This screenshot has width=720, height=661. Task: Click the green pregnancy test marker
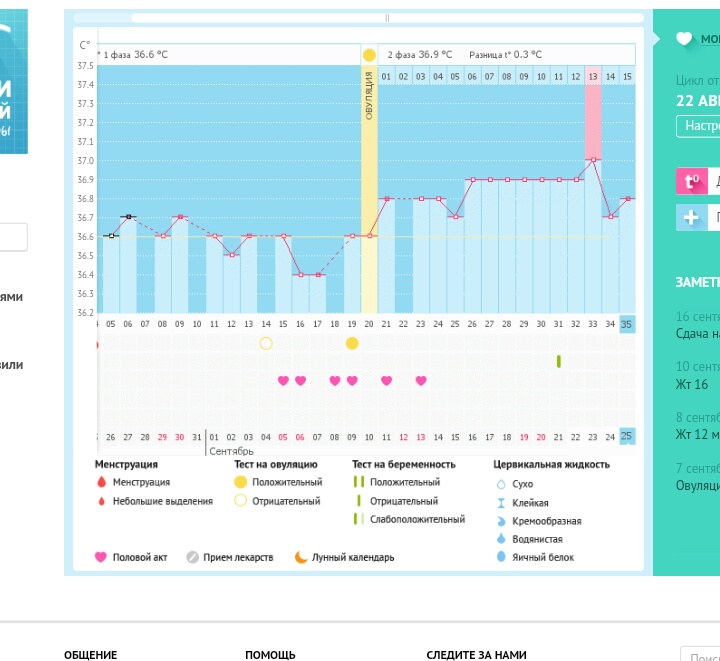[558, 361]
